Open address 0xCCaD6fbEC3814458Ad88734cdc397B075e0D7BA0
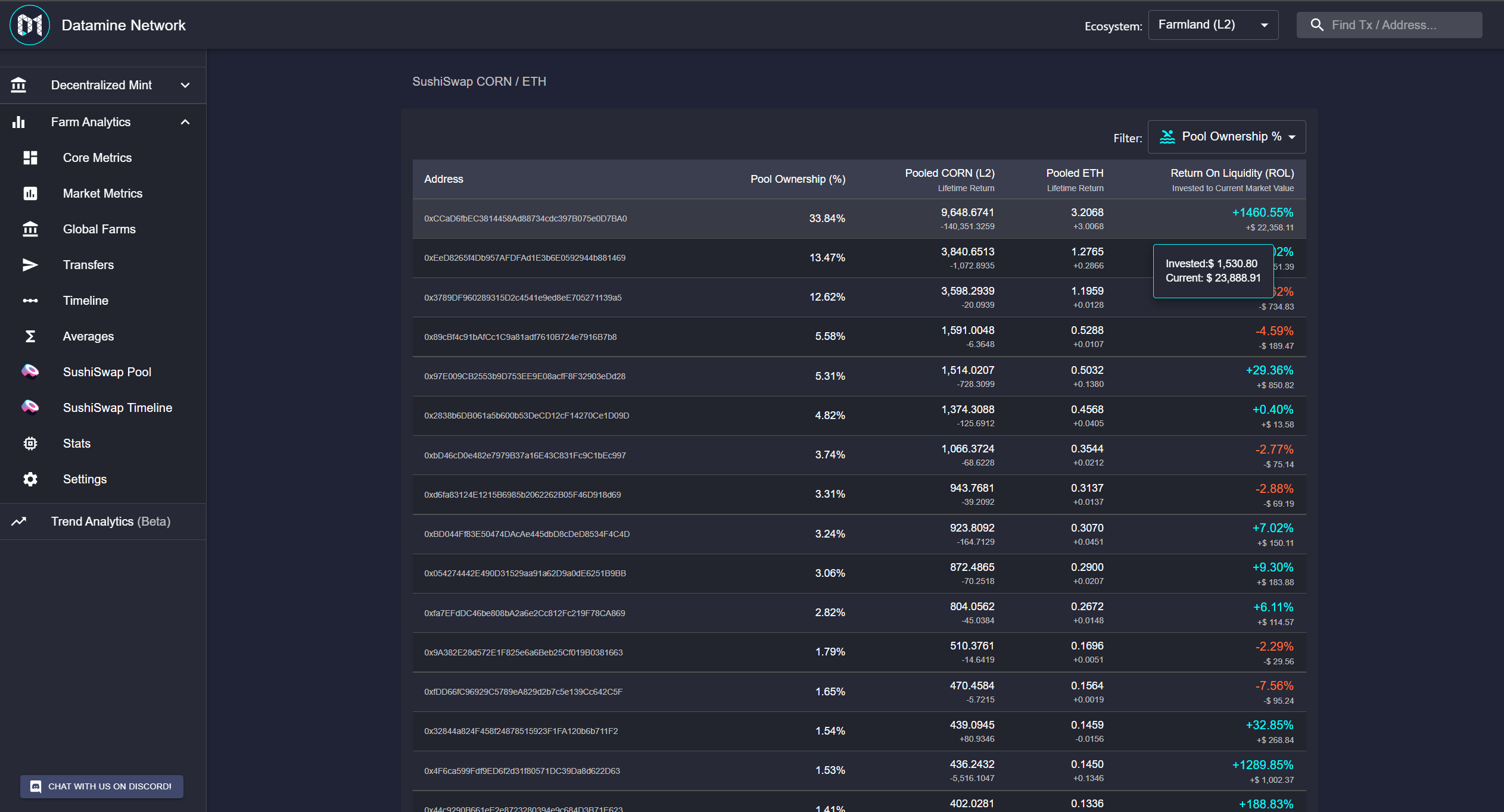The image size is (1504, 812). pos(525,218)
